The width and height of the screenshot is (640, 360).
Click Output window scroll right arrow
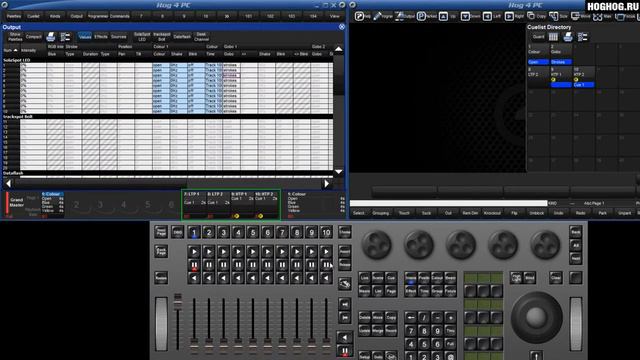tap(326, 184)
